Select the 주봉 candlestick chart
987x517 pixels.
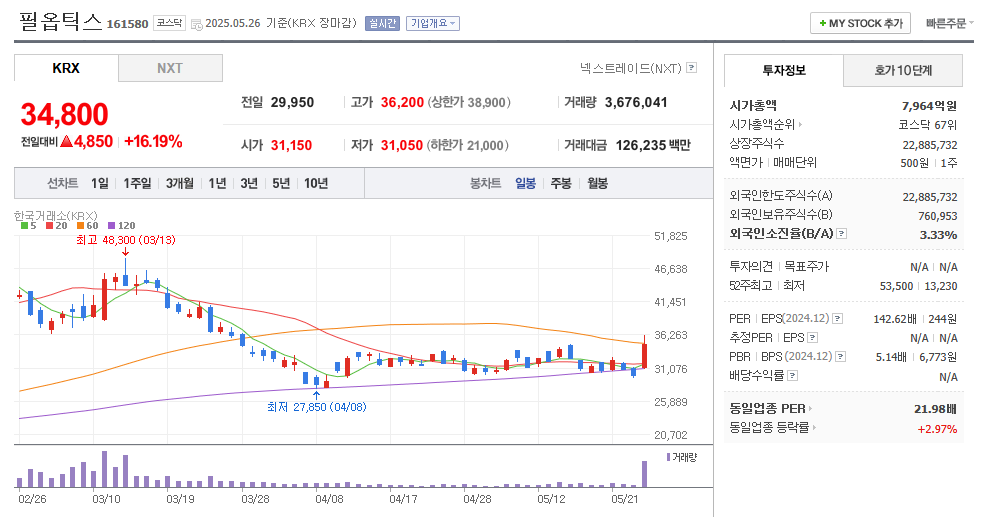561,183
